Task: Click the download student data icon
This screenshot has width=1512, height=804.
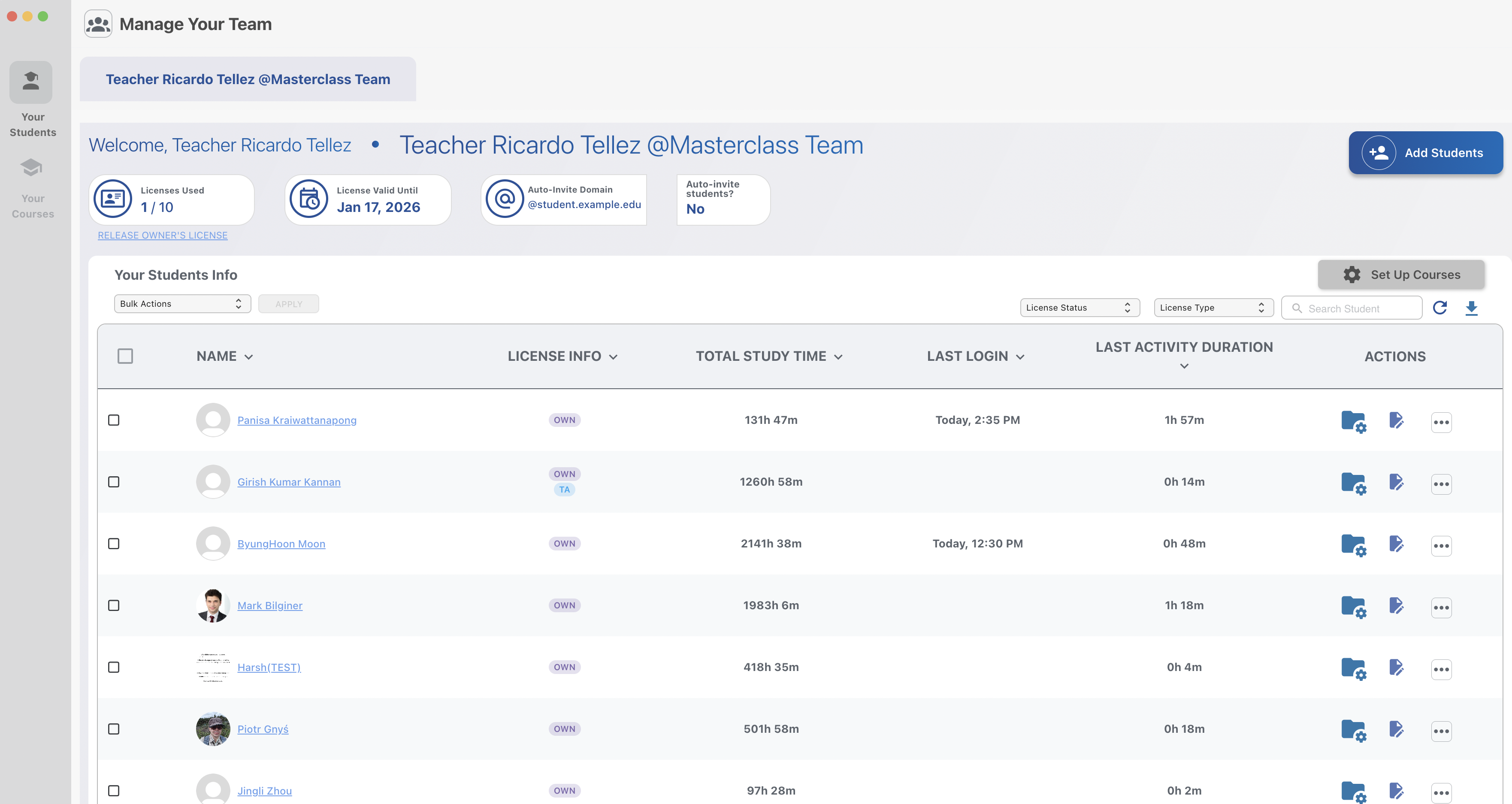Action: pyautogui.click(x=1471, y=308)
